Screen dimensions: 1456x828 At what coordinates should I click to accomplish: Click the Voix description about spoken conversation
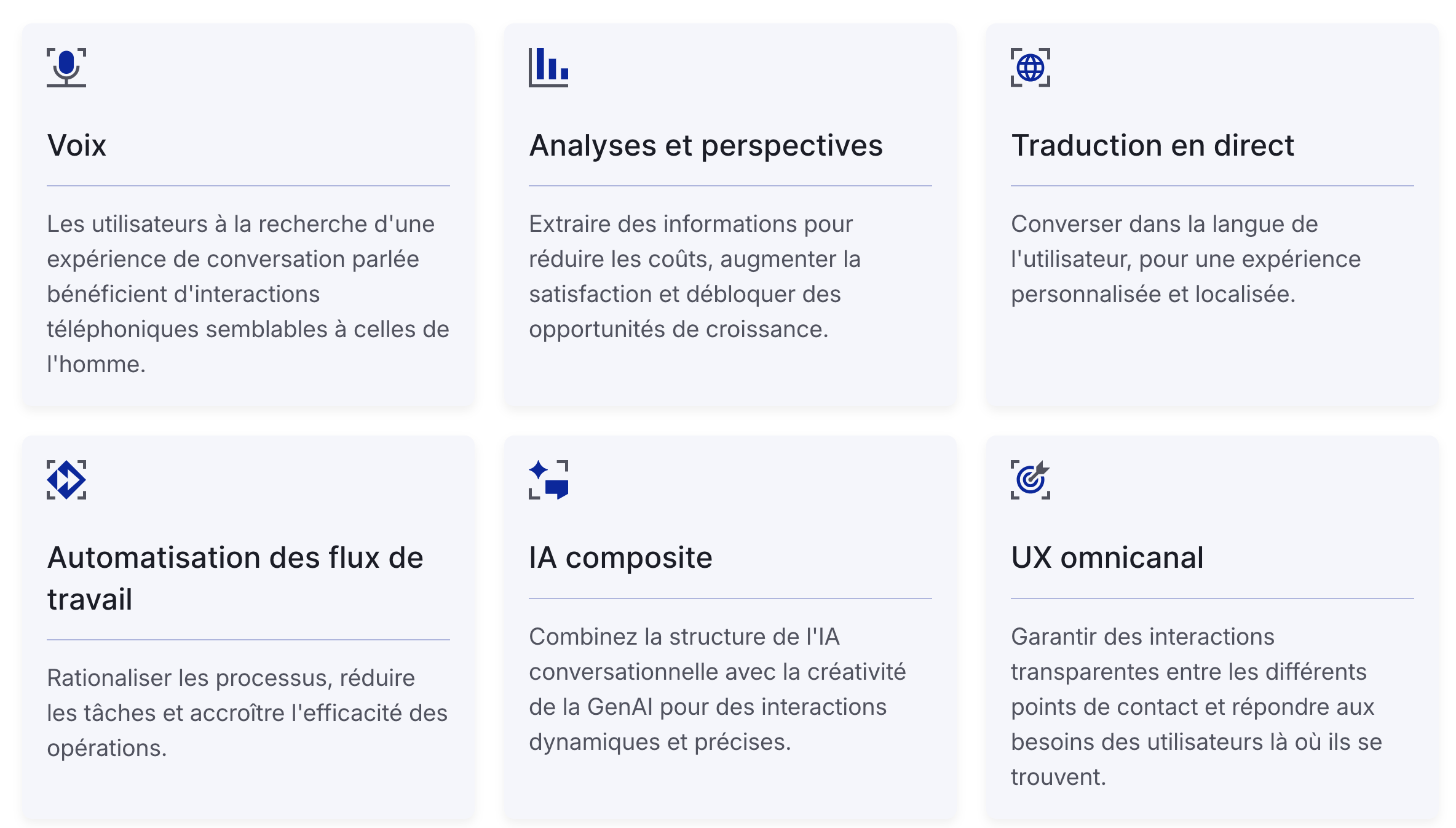[x=248, y=294]
